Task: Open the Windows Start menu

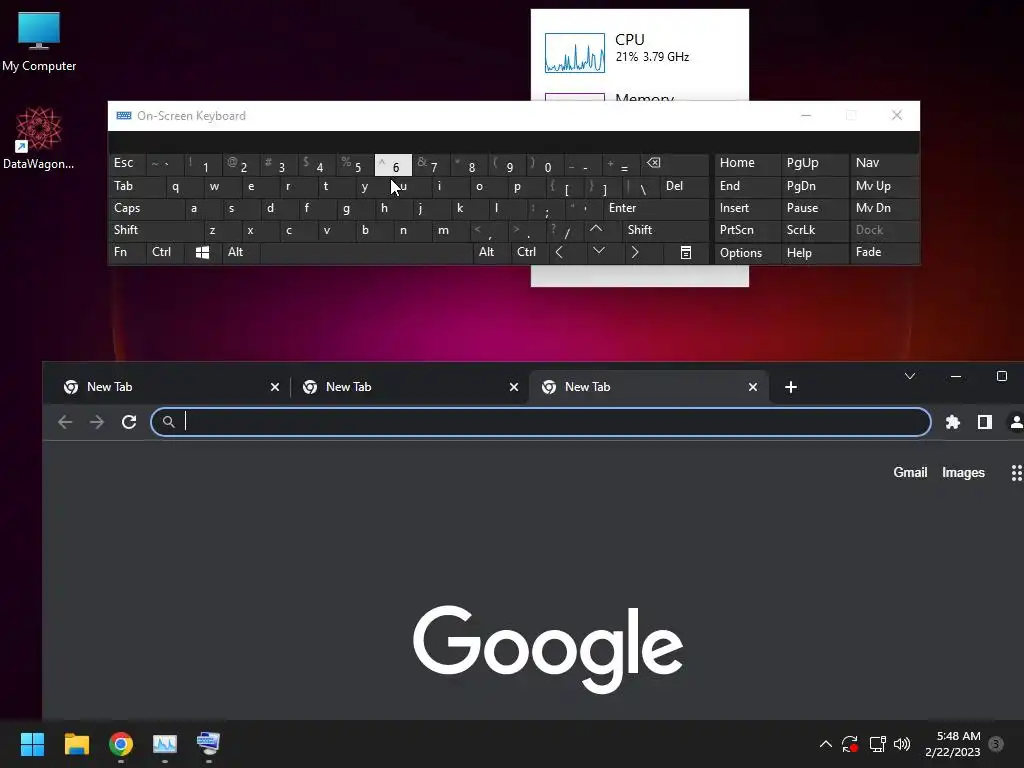Action: pos(32,744)
